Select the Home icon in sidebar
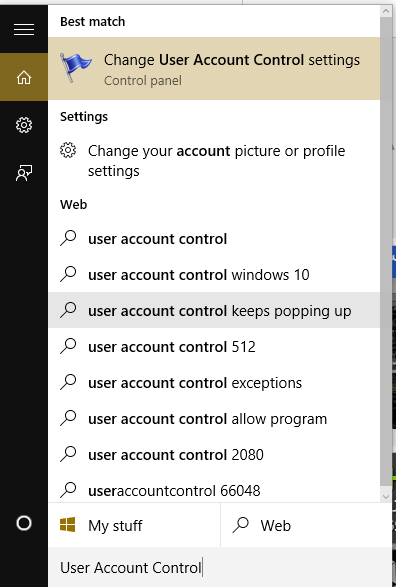This screenshot has height=587, width=396. click(x=24, y=77)
